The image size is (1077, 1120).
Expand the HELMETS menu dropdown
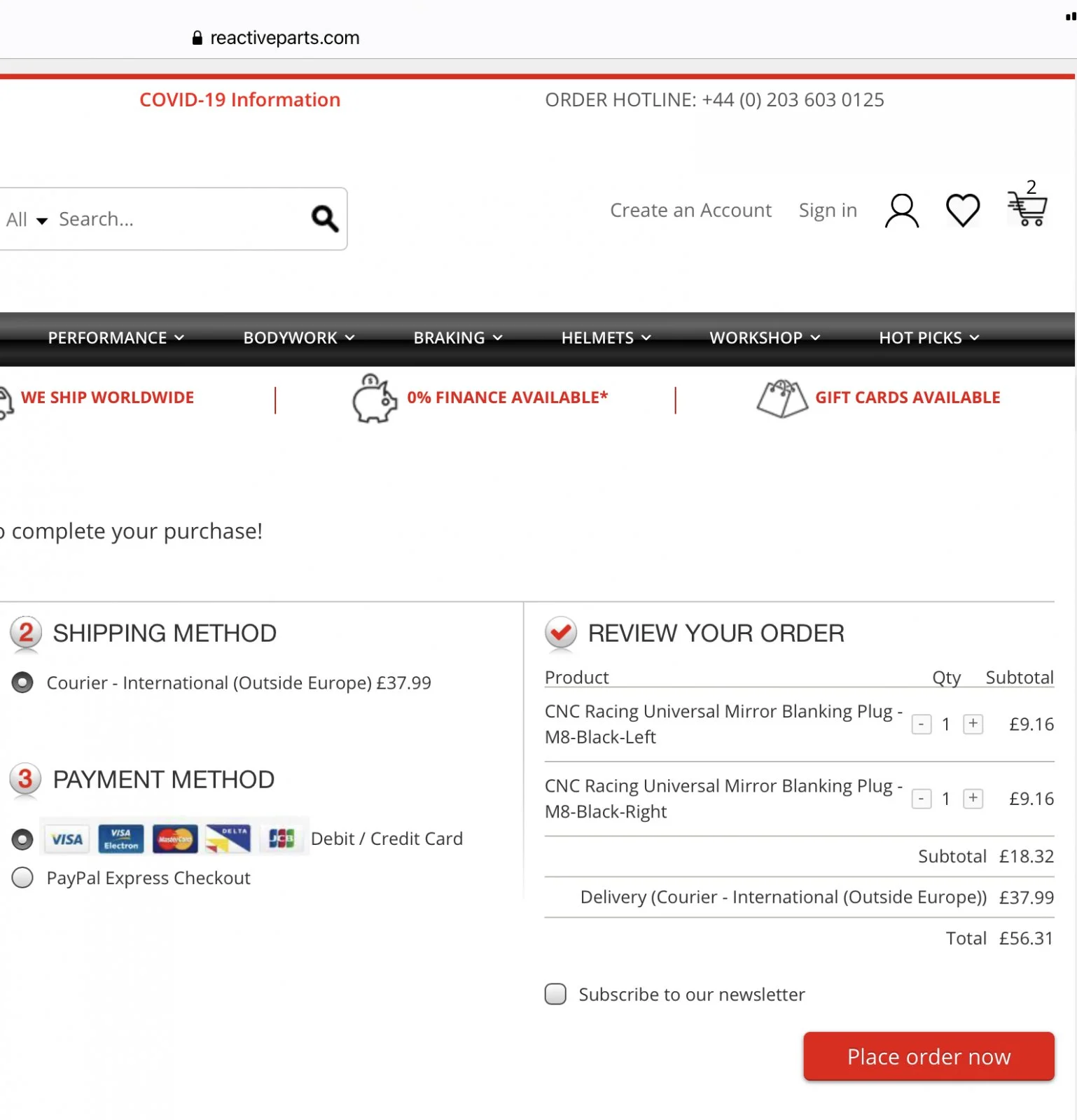606,338
